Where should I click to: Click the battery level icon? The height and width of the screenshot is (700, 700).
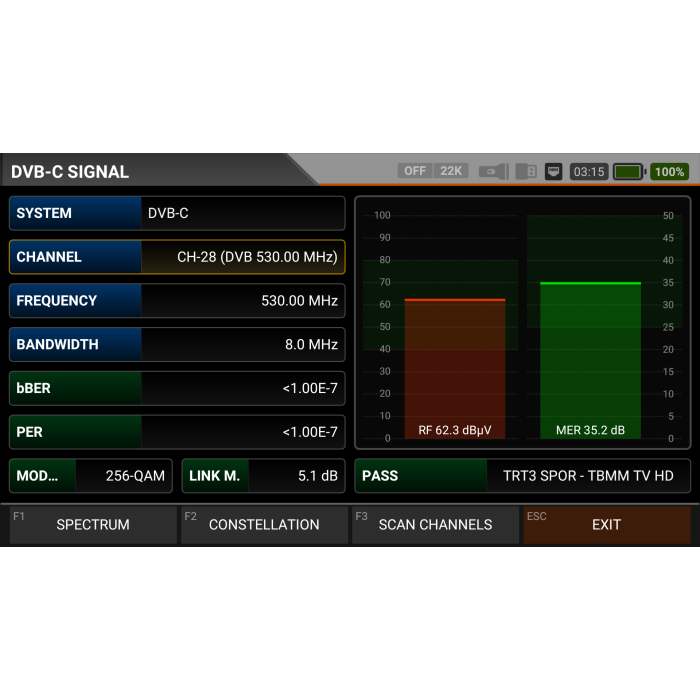point(628,171)
